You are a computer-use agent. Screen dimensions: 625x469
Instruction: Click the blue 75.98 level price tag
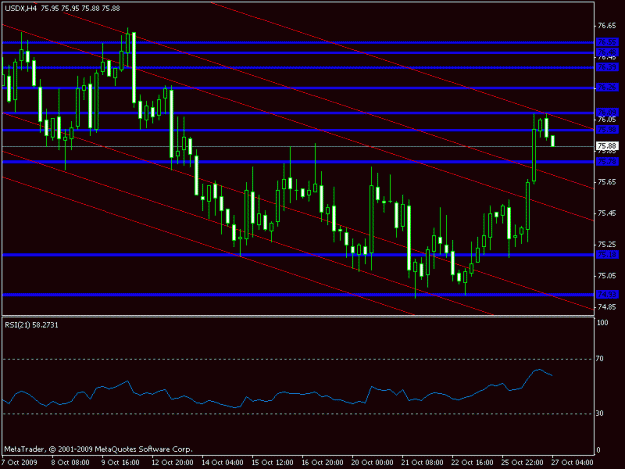point(607,130)
